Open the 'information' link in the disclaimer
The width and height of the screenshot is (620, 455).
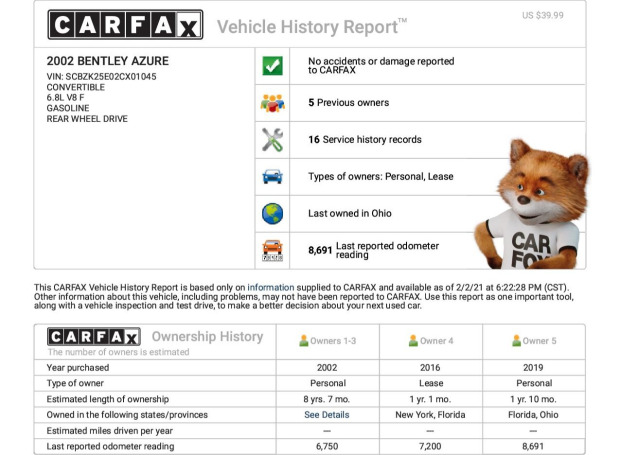271,287
